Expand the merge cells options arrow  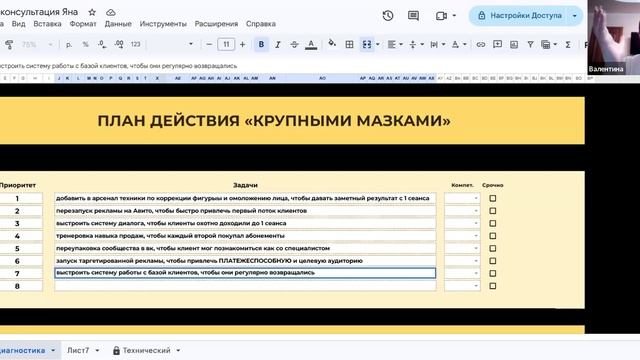pos(378,44)
